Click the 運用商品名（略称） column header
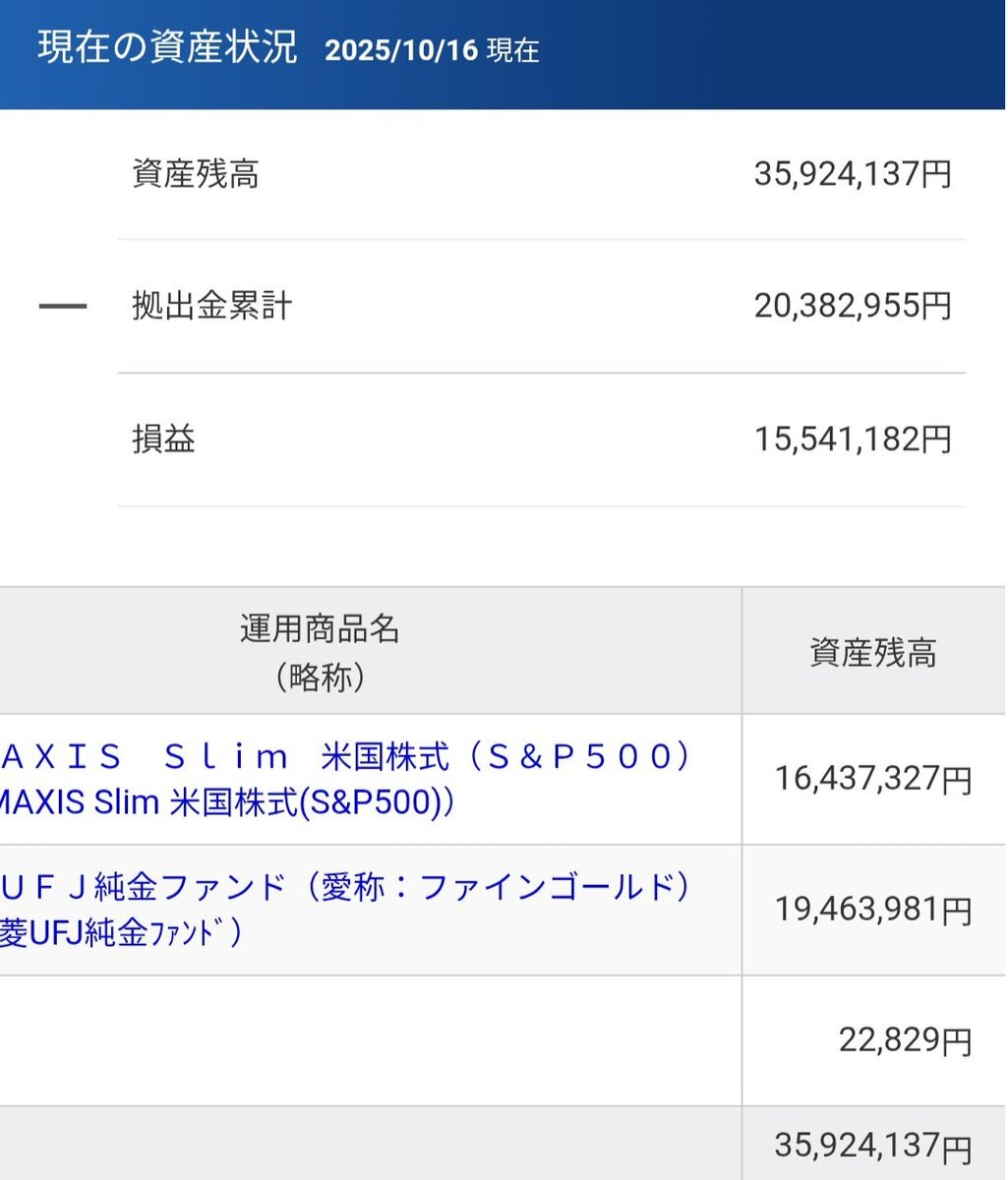 (321, 651)
